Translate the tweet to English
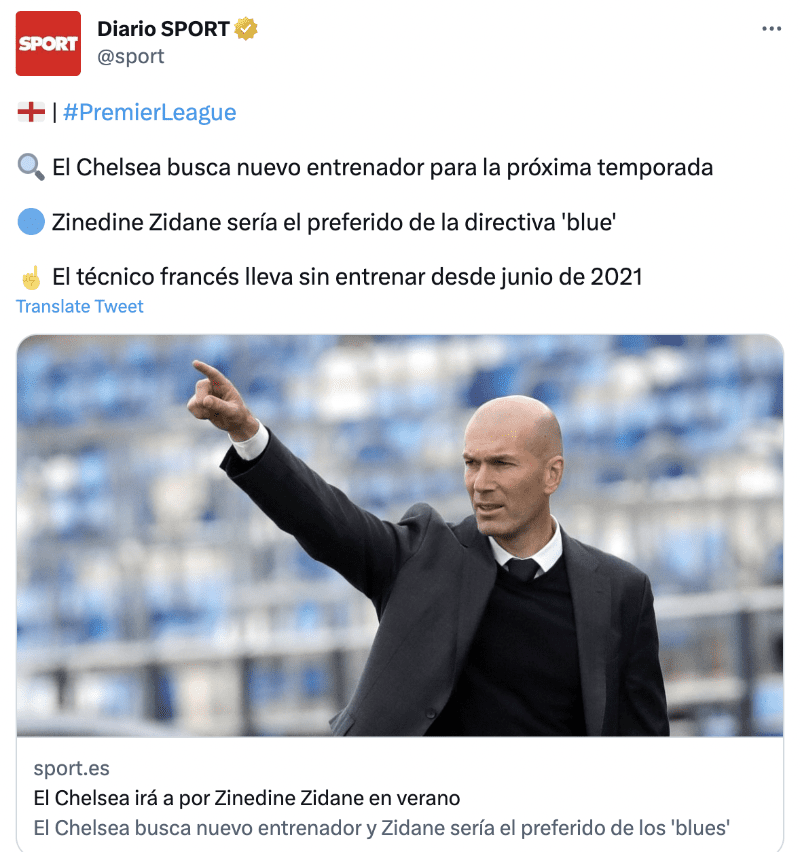Screen dimensions: 800x852 pyautogui.click(x=79, y=306)
